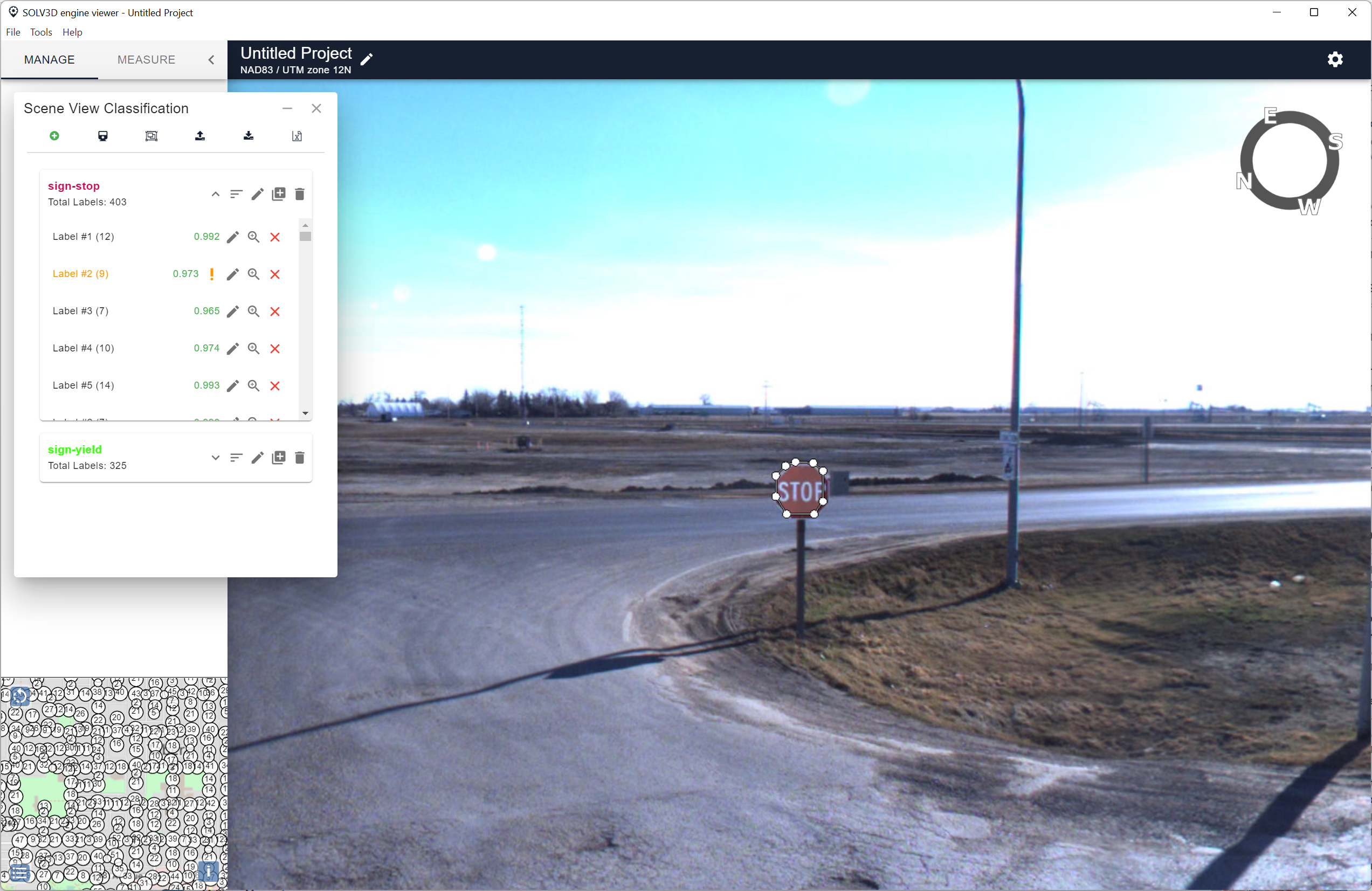Screen dimensions: 1372x891
Task: Select Label #4 (10) row
Action: click(x=169, y=349)
